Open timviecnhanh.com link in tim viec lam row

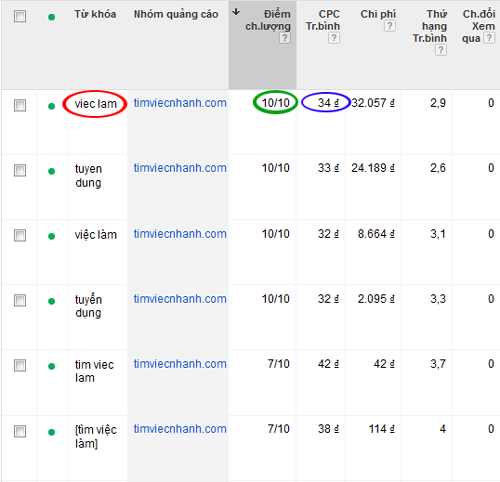(180, 364)
